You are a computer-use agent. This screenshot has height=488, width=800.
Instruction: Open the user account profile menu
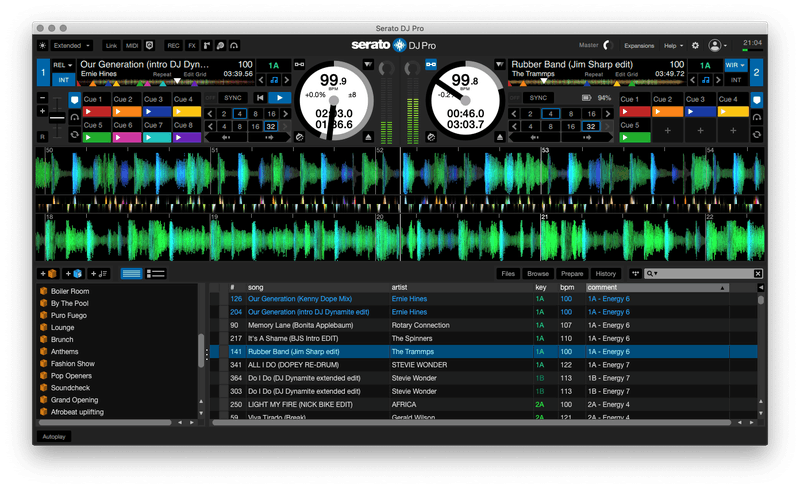pyautogui.click(x=716, y=45)
